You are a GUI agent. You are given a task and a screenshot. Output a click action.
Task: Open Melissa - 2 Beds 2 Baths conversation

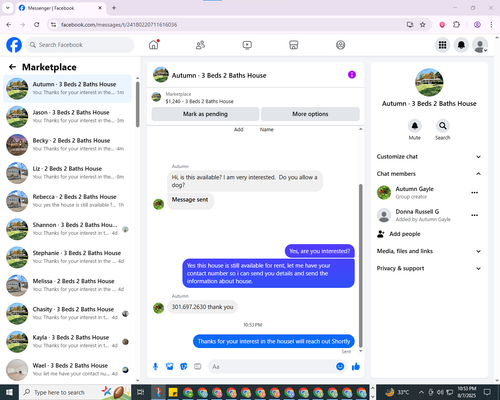pyautogui.click(x=68, y=285)
